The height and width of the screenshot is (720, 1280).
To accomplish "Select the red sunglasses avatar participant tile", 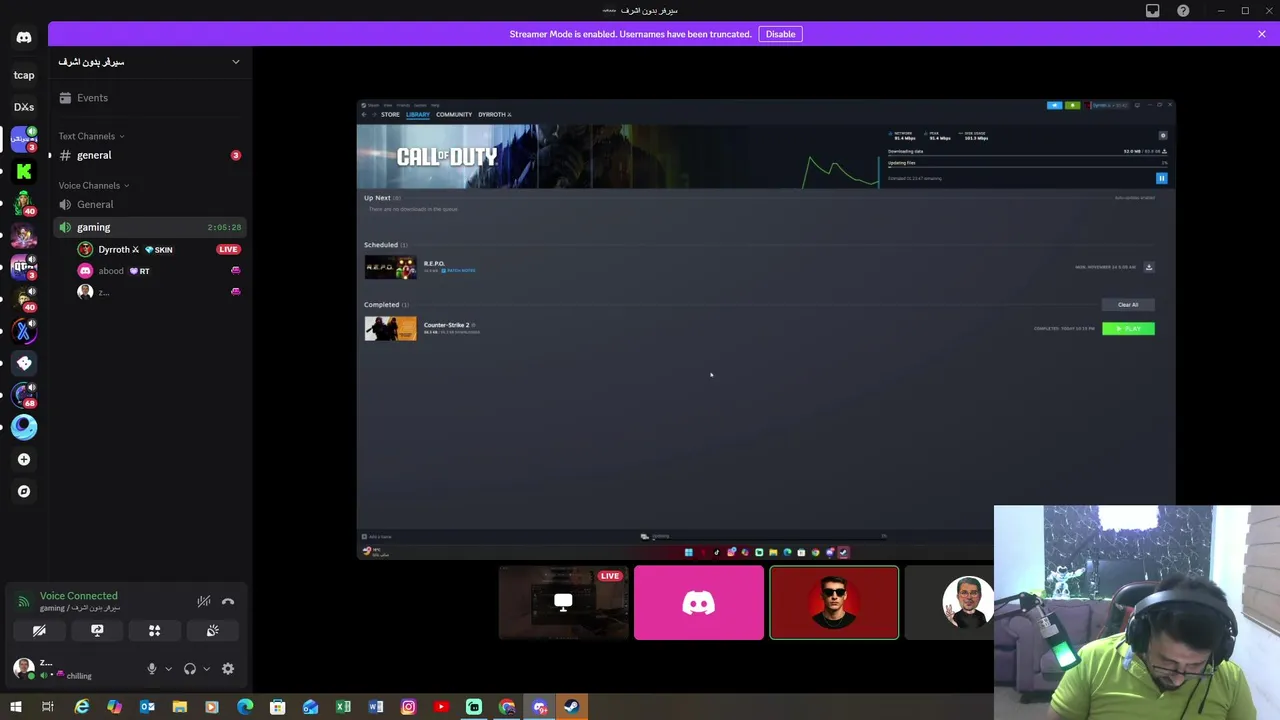I will coord(834,603).
